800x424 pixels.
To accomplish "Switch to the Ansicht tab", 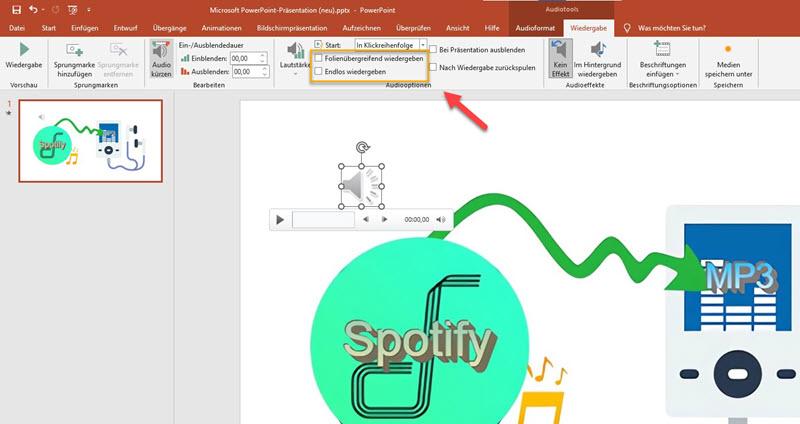I will [458, 28].
